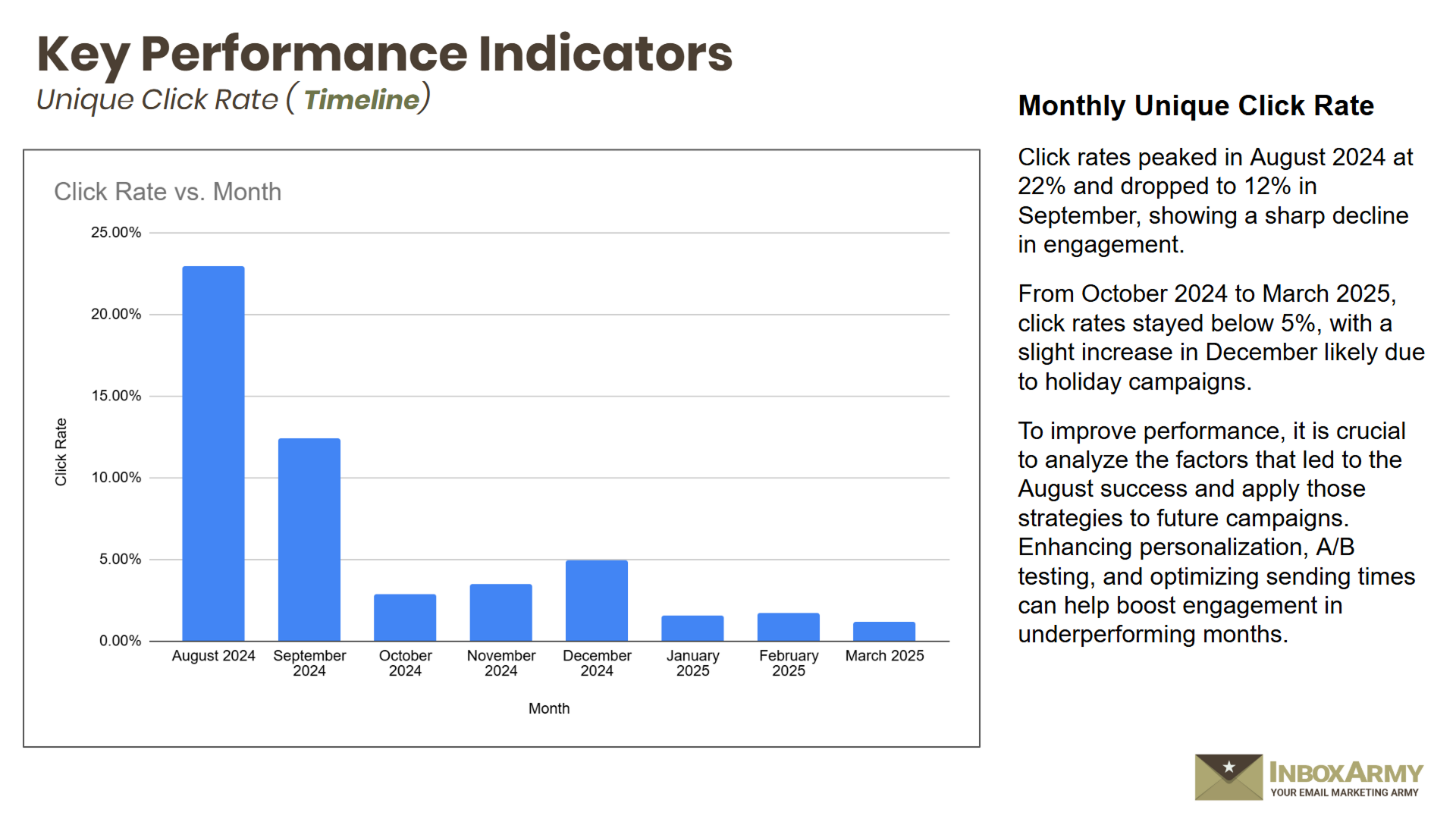Click the February 2025 bar
The height and width of the screenshot is (819, 1456).
click(788, 626)
